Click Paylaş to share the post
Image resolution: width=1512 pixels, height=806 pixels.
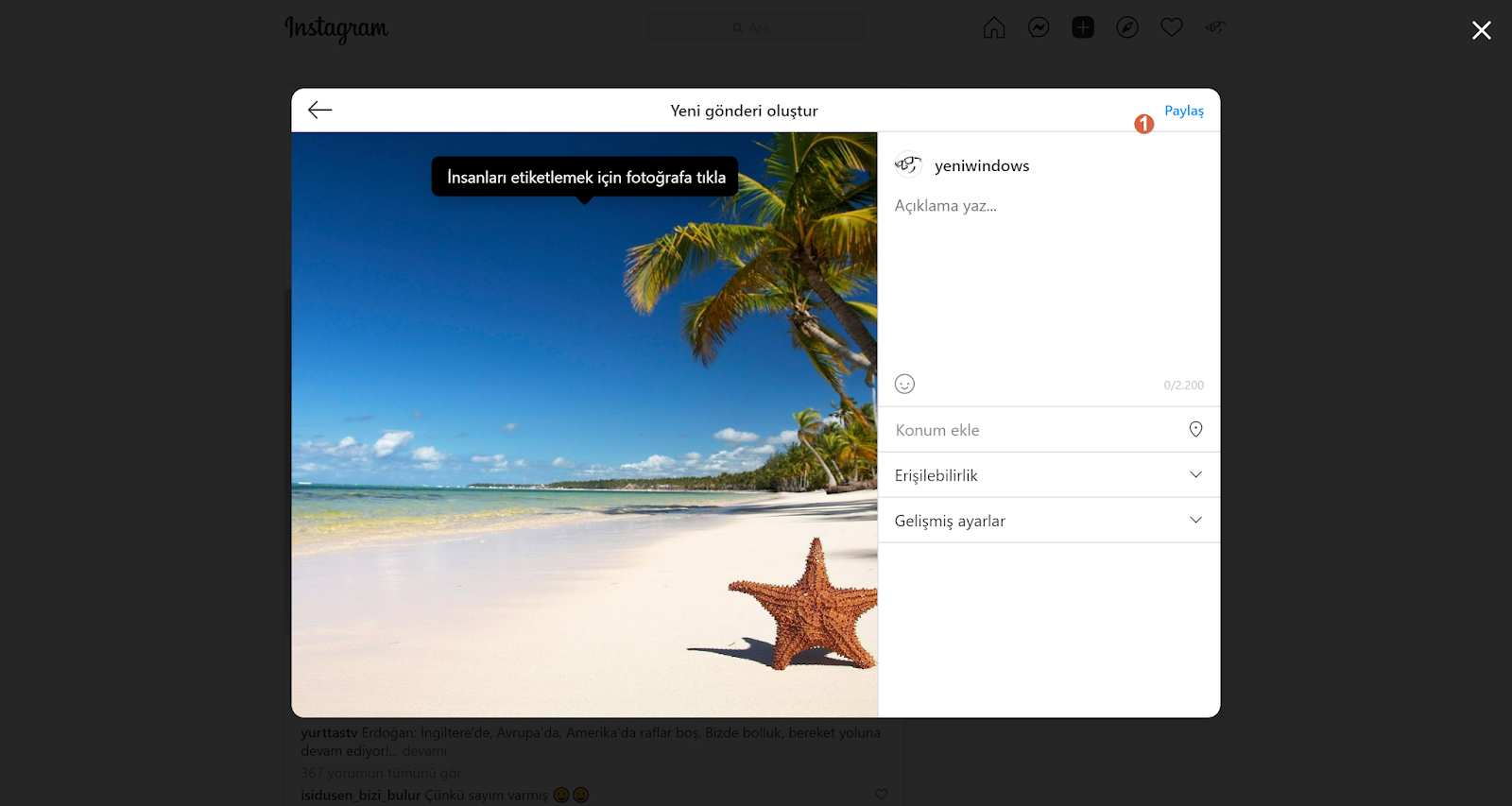tap(1184, 111)
